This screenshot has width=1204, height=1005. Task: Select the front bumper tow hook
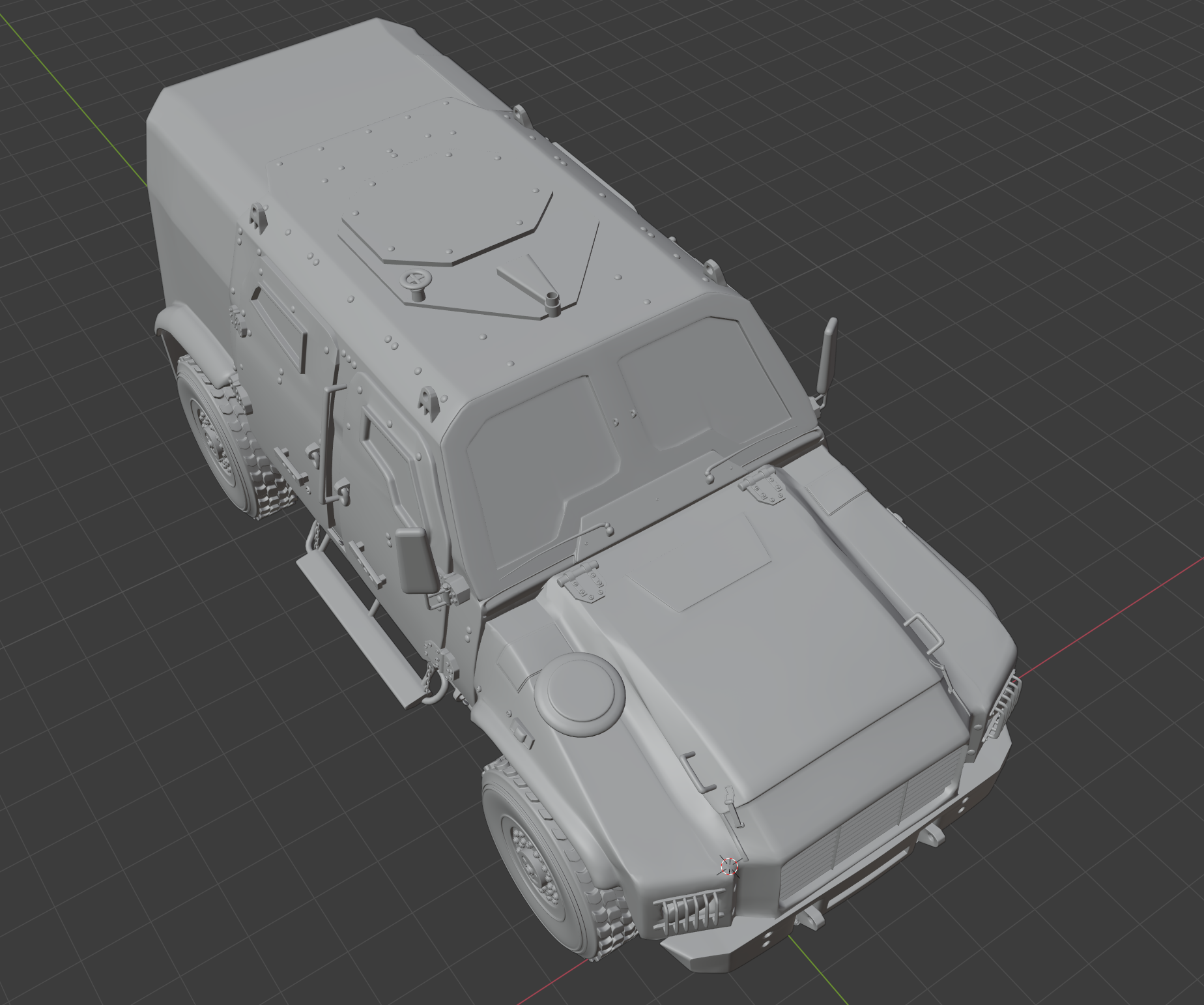click(812, 919)
